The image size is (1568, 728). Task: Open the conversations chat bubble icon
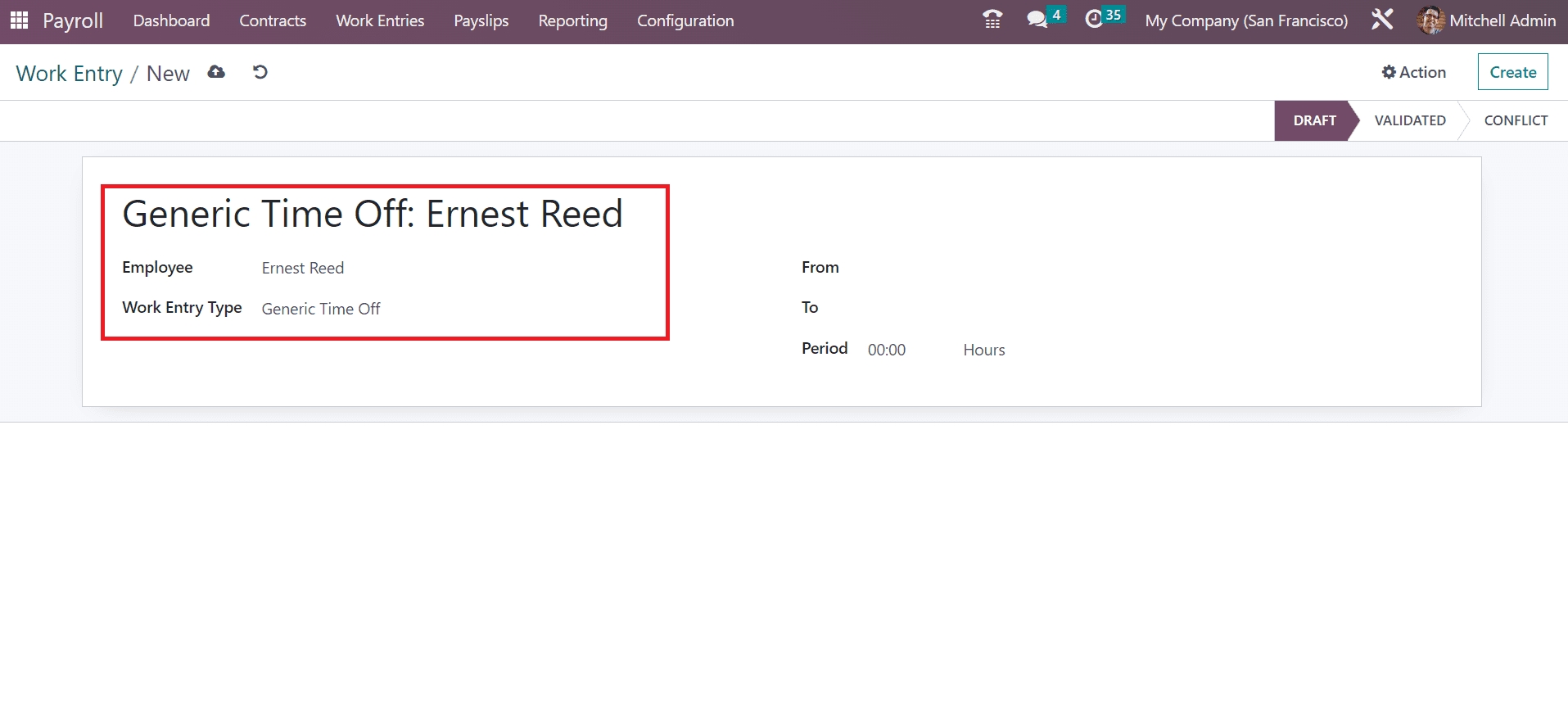[1037, 20]
